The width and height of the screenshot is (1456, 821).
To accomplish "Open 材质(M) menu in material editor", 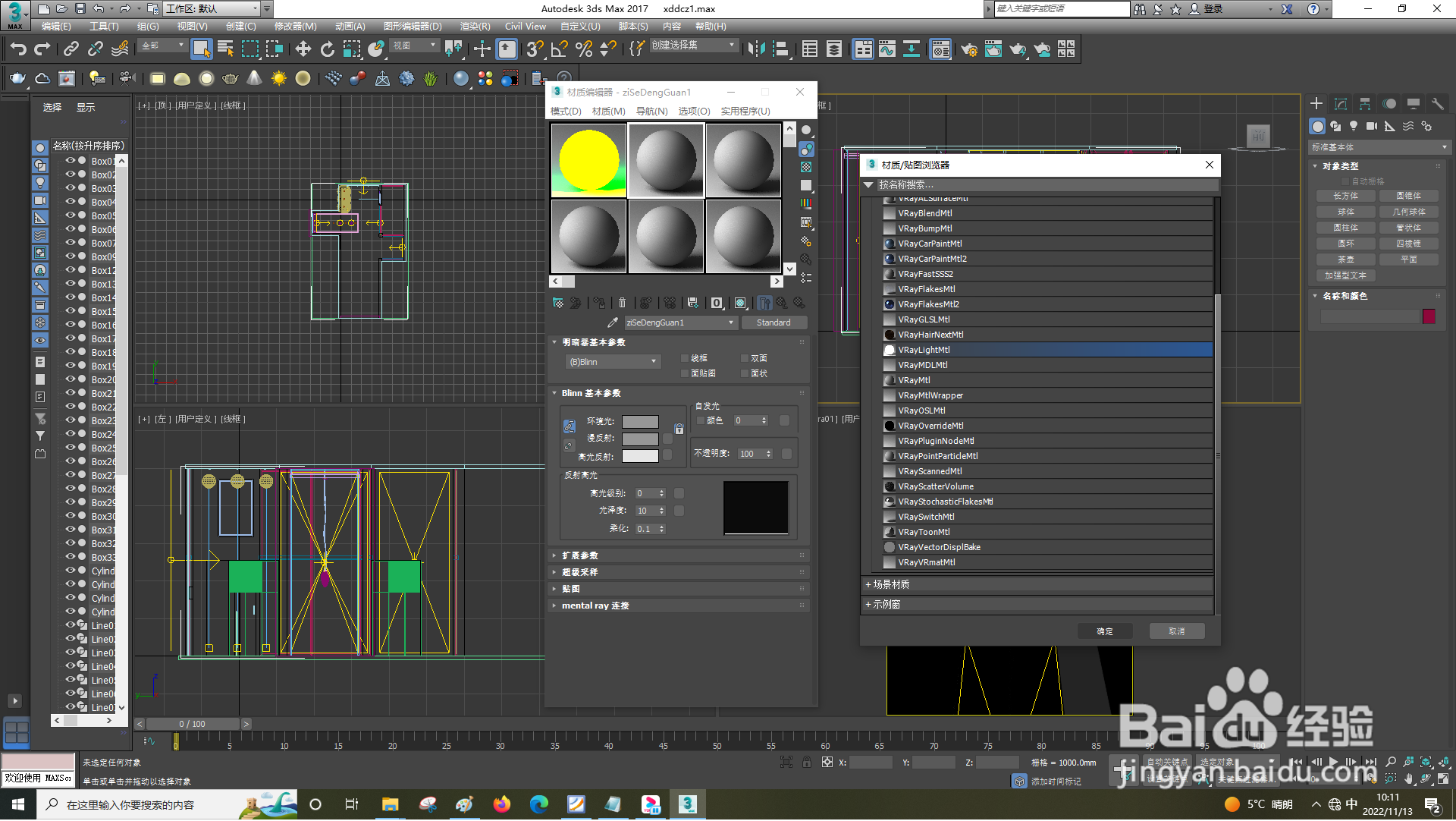I will point(608,112).
